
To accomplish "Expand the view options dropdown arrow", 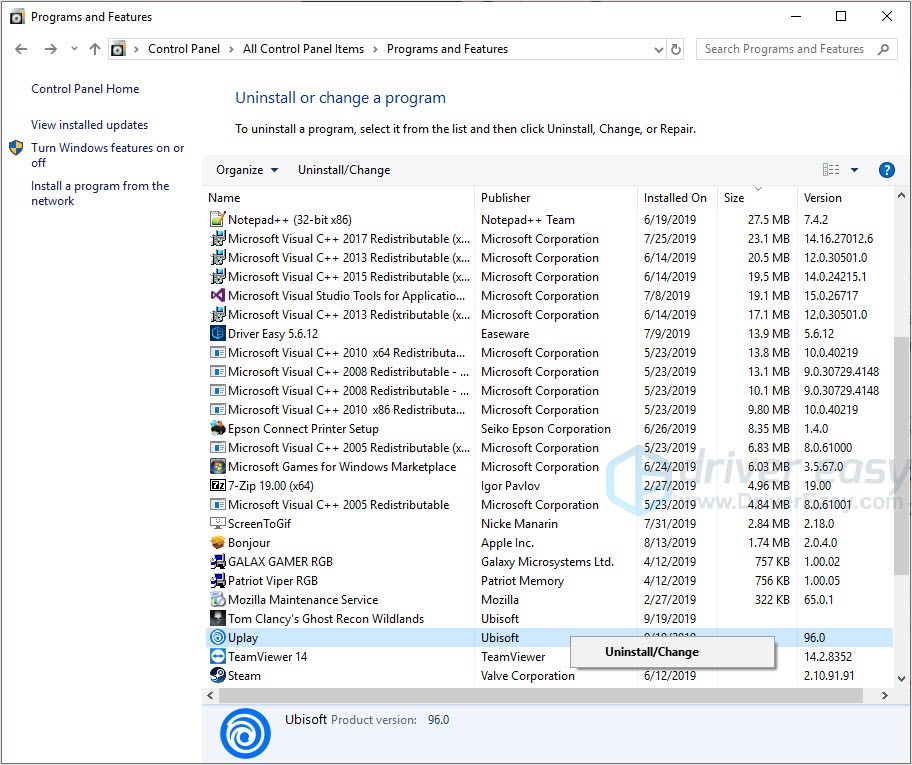I will pos(854,170).
